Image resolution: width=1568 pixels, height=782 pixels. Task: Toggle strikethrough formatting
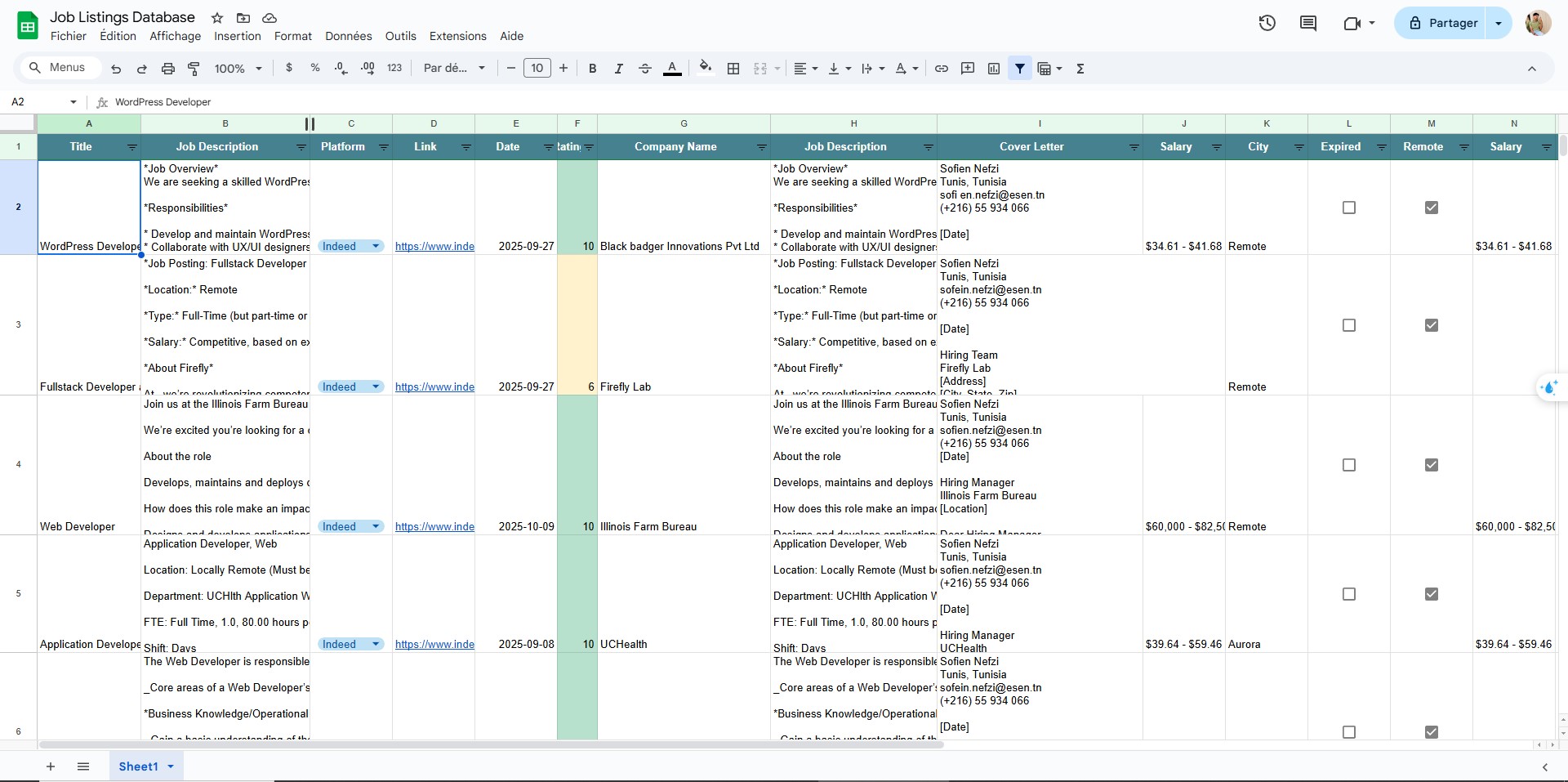point(645,69)
